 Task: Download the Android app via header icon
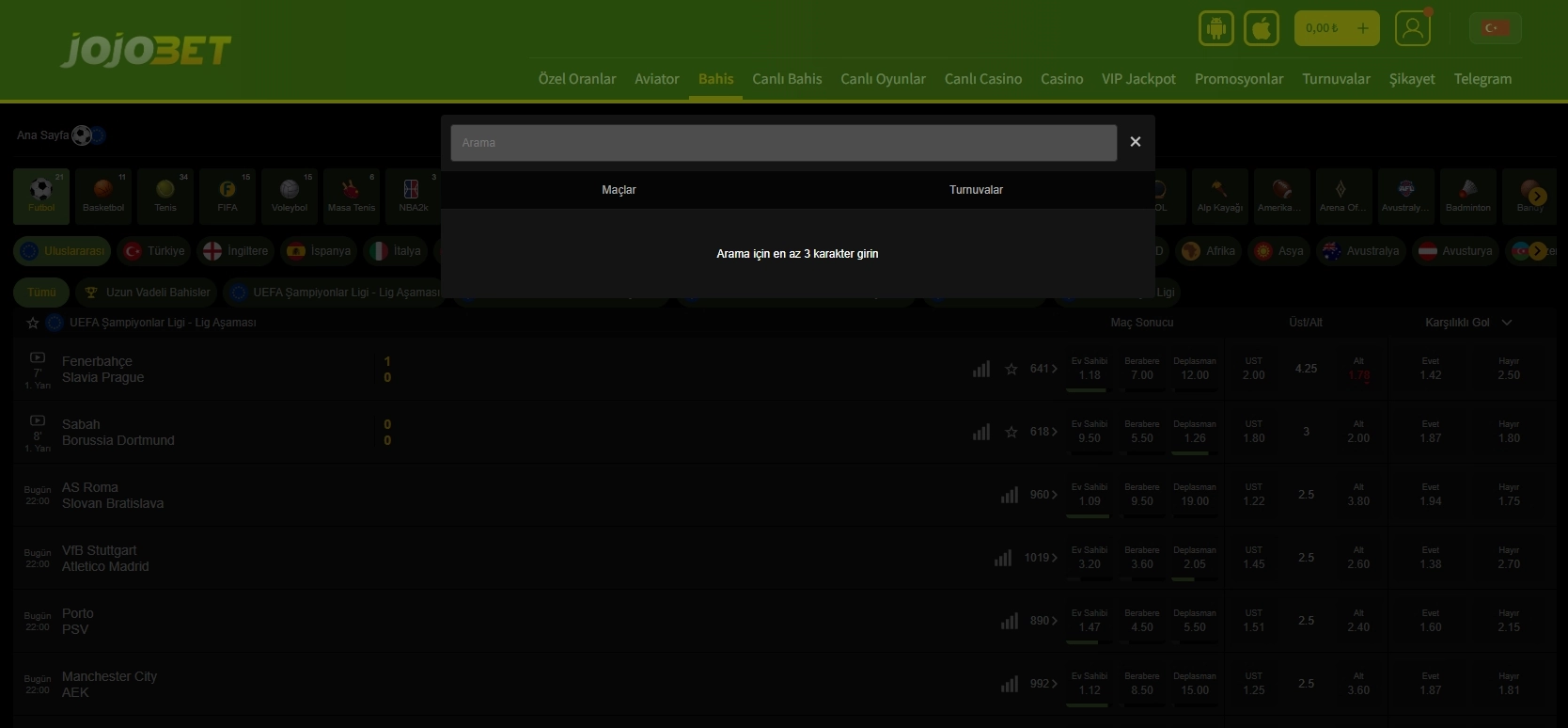point(1216,28)
